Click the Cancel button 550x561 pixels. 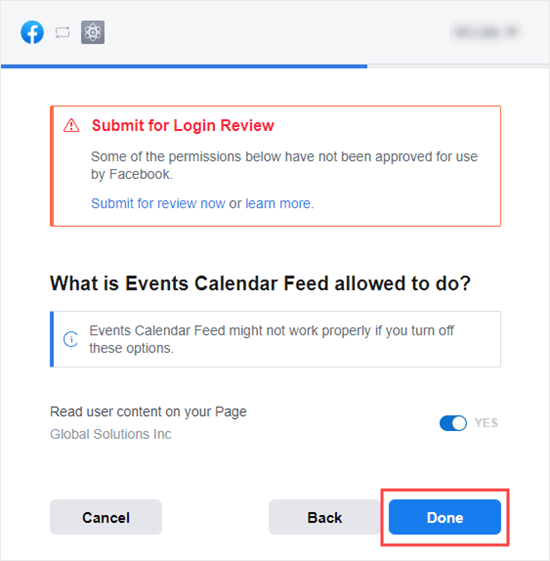106,517
